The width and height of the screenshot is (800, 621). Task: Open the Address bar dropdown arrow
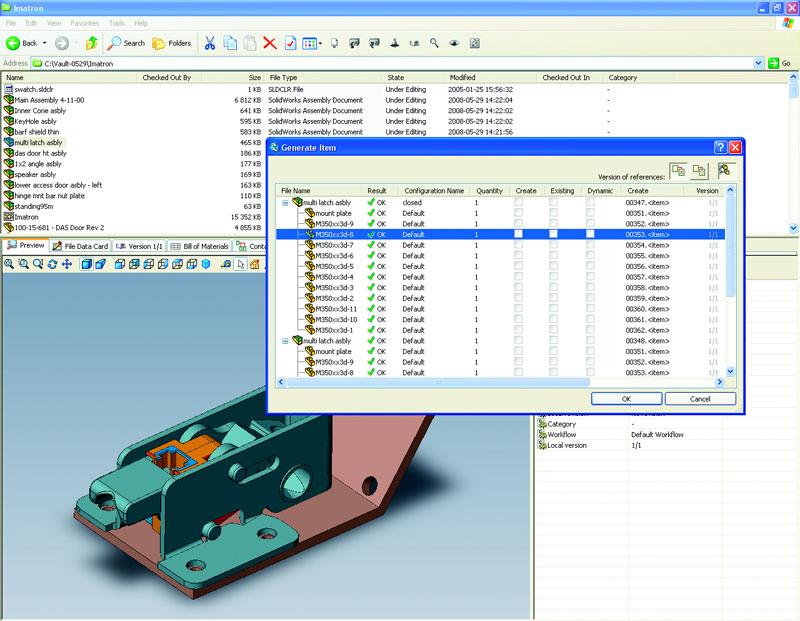click(x=760, y=63)
